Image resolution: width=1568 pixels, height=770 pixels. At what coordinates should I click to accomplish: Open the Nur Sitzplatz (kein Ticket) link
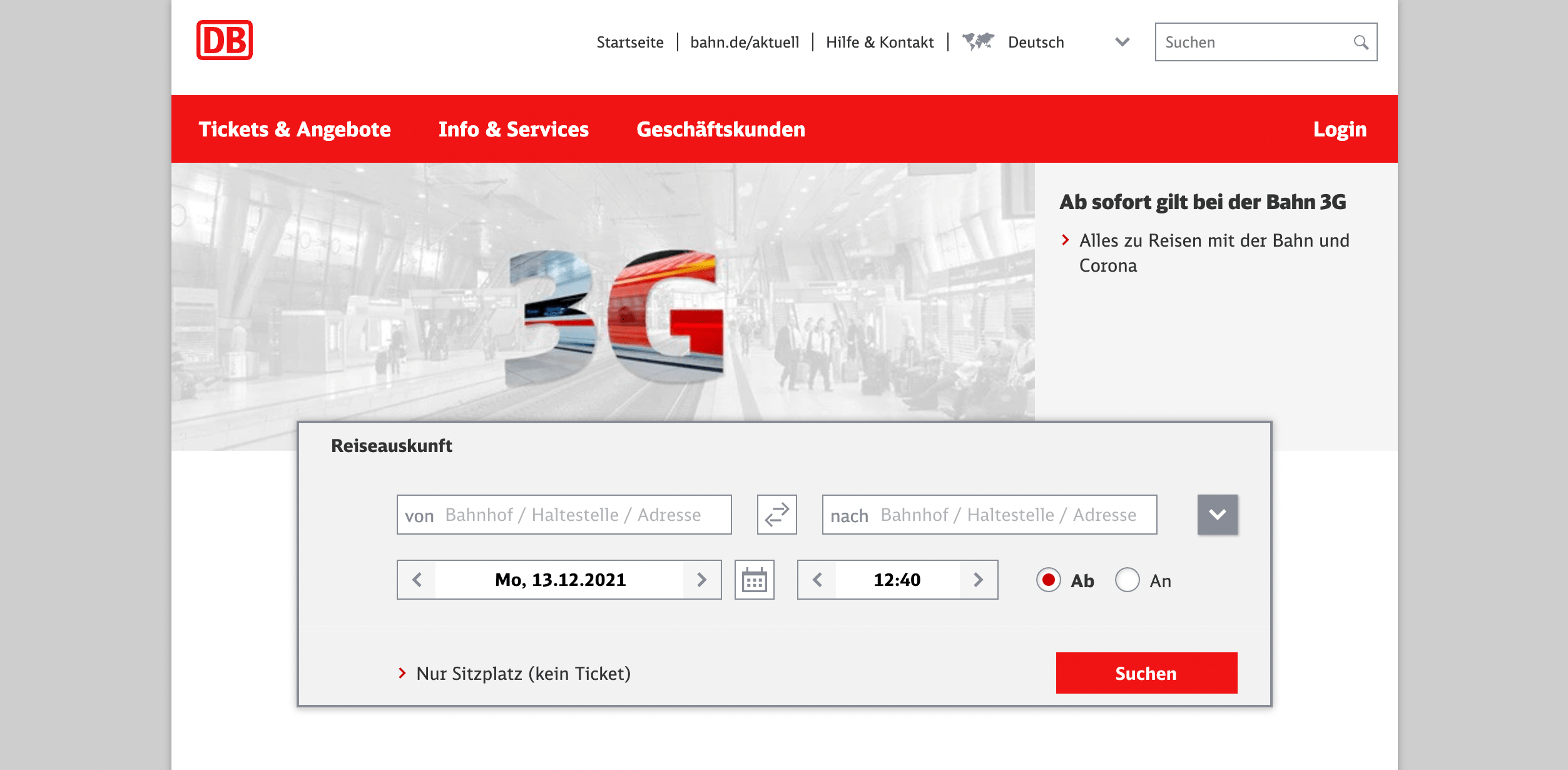[523, 674]
